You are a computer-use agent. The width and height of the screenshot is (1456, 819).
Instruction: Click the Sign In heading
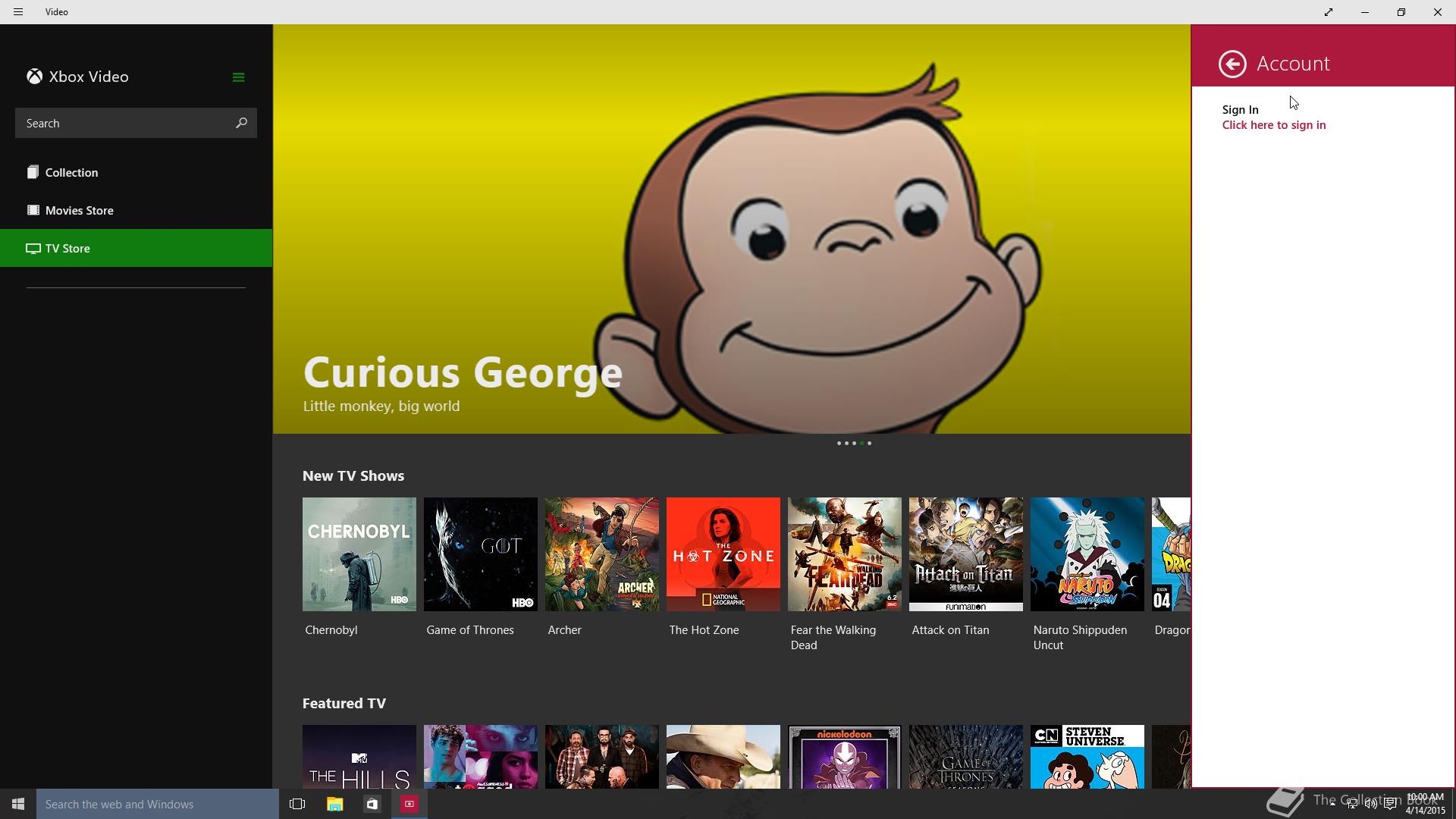(1240, 110)
